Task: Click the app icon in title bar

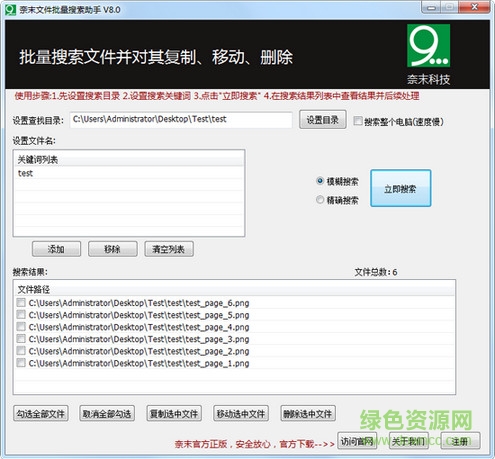Action: click(x=10, y=9)
